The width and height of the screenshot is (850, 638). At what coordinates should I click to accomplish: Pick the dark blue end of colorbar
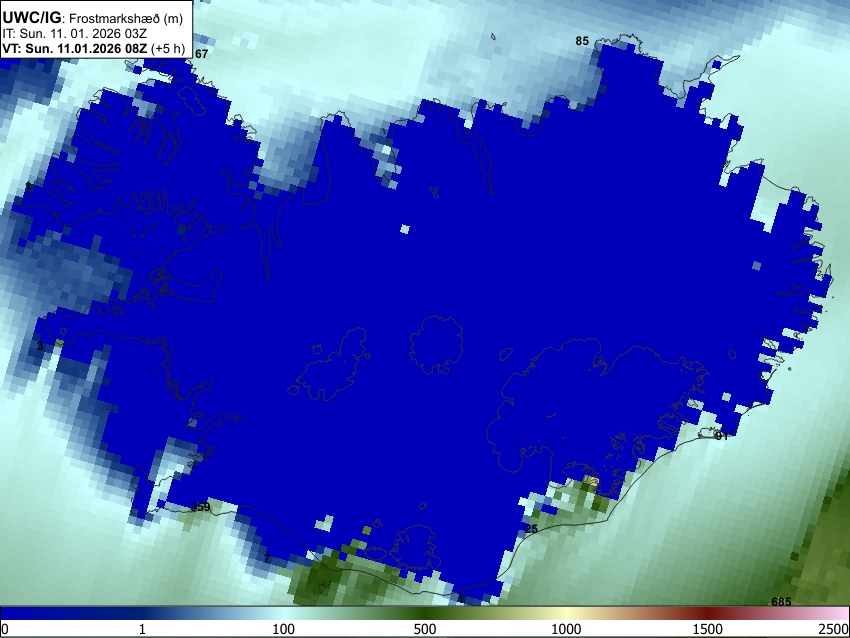pyautogui.click(x=33, y=614)
